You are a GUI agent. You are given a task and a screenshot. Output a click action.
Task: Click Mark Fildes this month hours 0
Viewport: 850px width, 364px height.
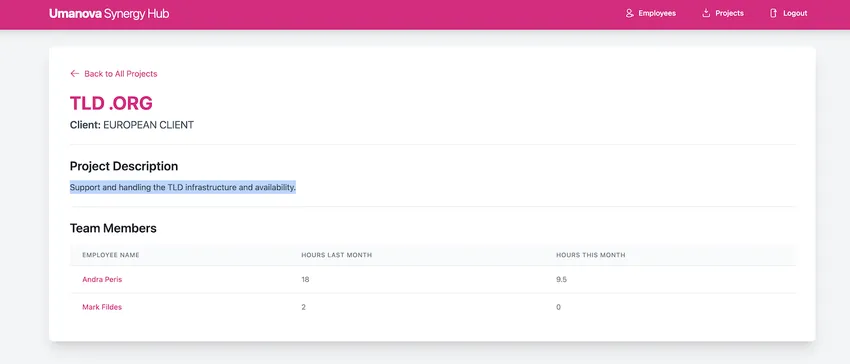[558, 307]
